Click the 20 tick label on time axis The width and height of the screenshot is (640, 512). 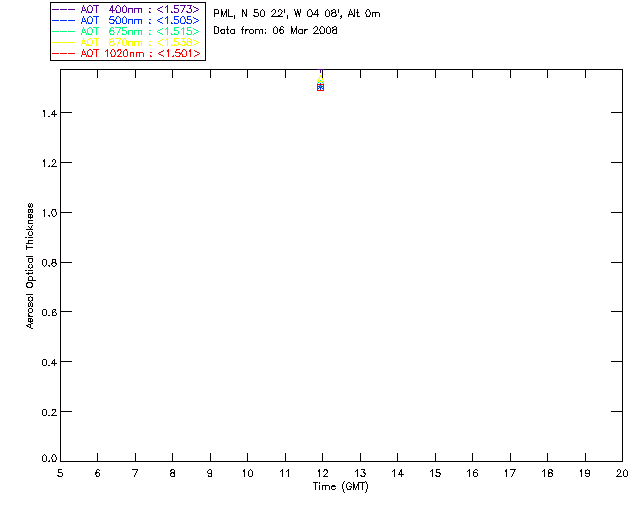pyautogui.click(x=621, y=473)
